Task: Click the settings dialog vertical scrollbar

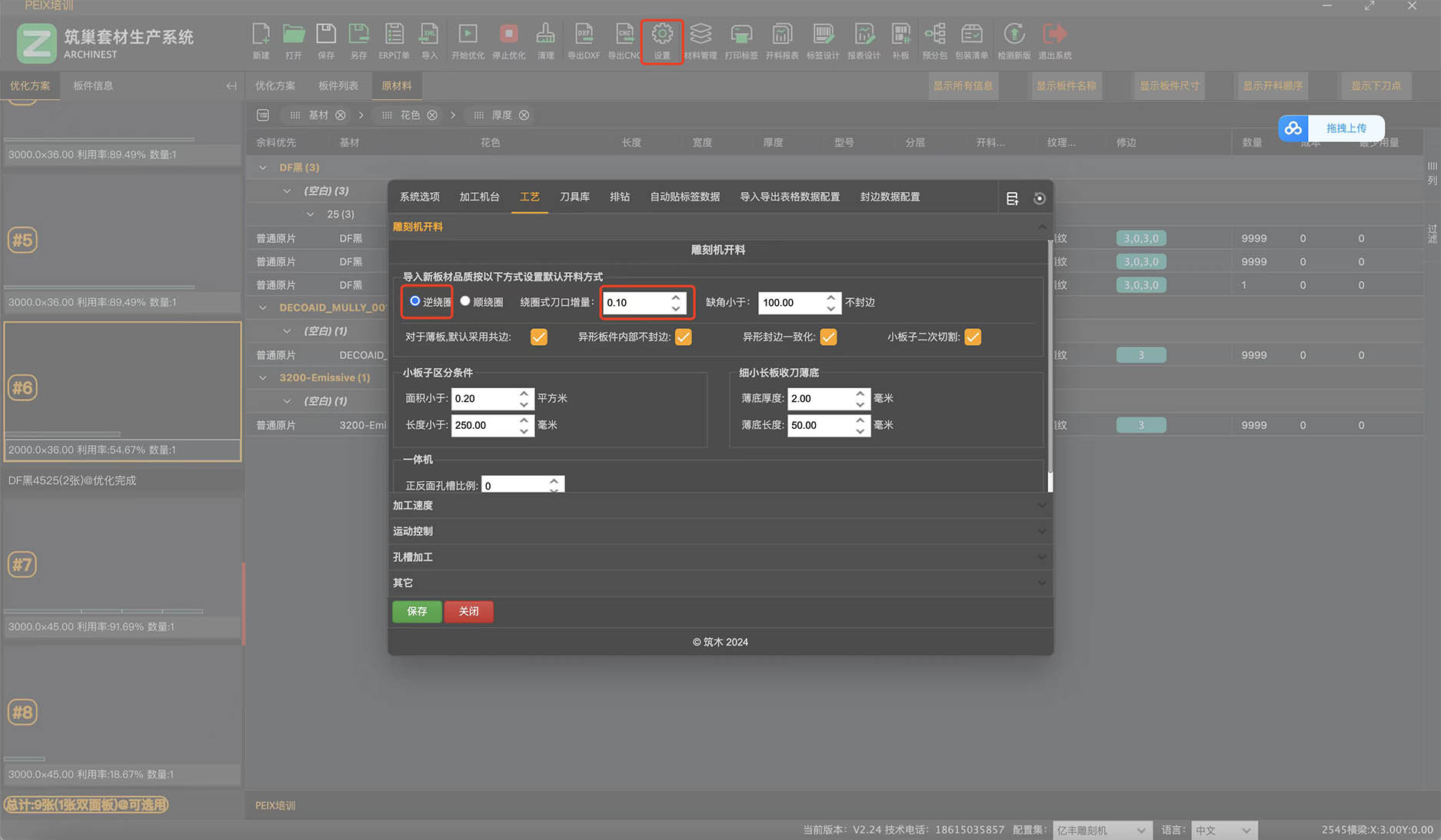Action: 1050,361
